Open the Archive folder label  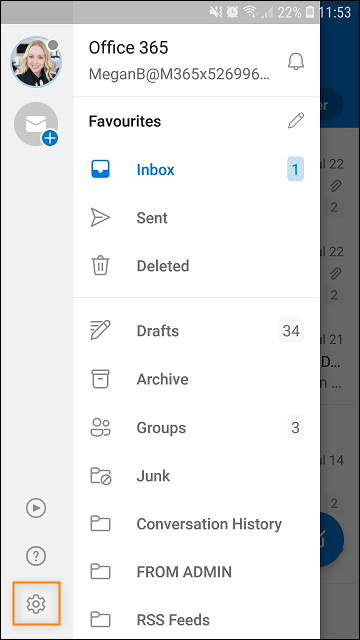coord(162,379)
